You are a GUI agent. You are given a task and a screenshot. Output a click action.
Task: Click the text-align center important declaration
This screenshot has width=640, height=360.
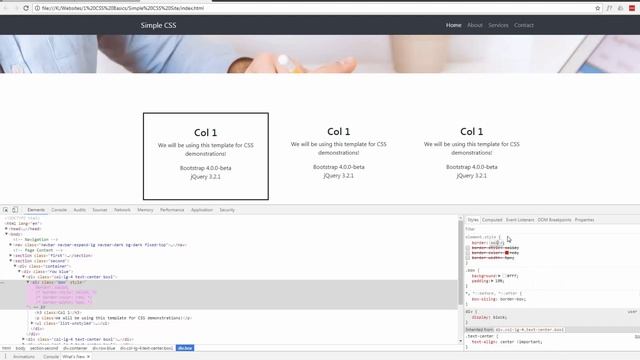[x=507, y=342]
